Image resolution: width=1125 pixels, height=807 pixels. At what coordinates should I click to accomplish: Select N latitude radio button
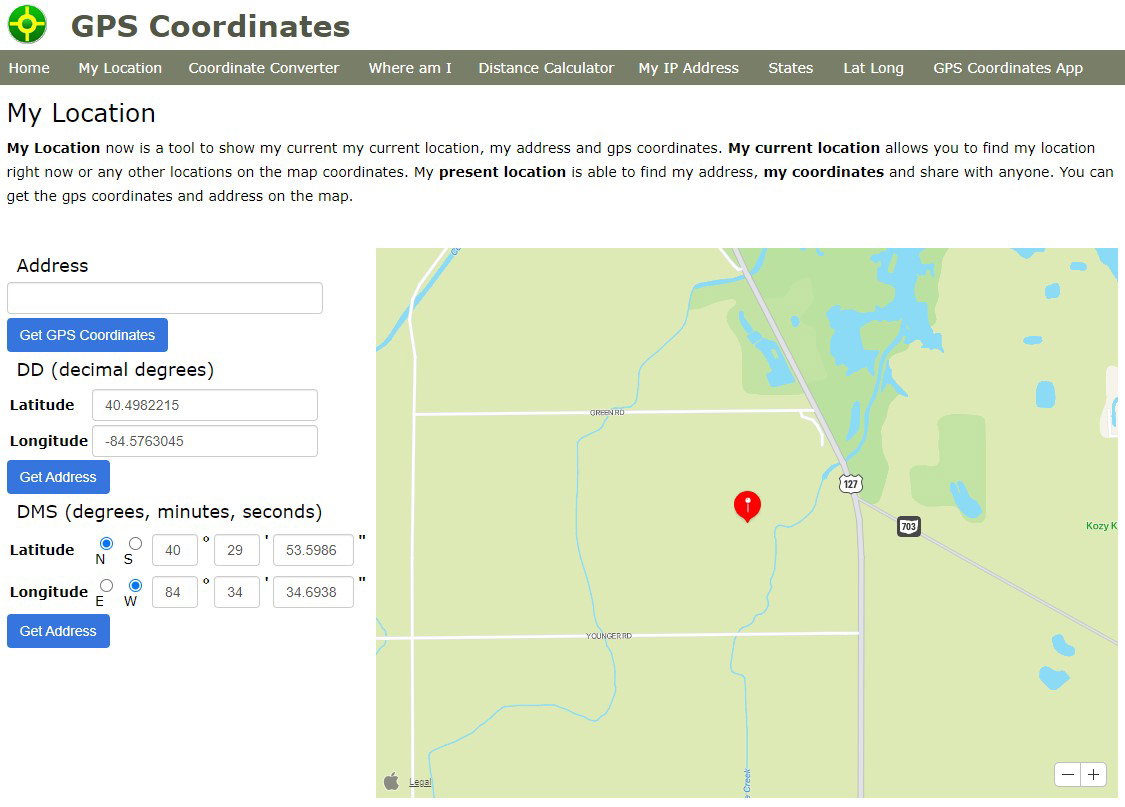tap(106, 543)
